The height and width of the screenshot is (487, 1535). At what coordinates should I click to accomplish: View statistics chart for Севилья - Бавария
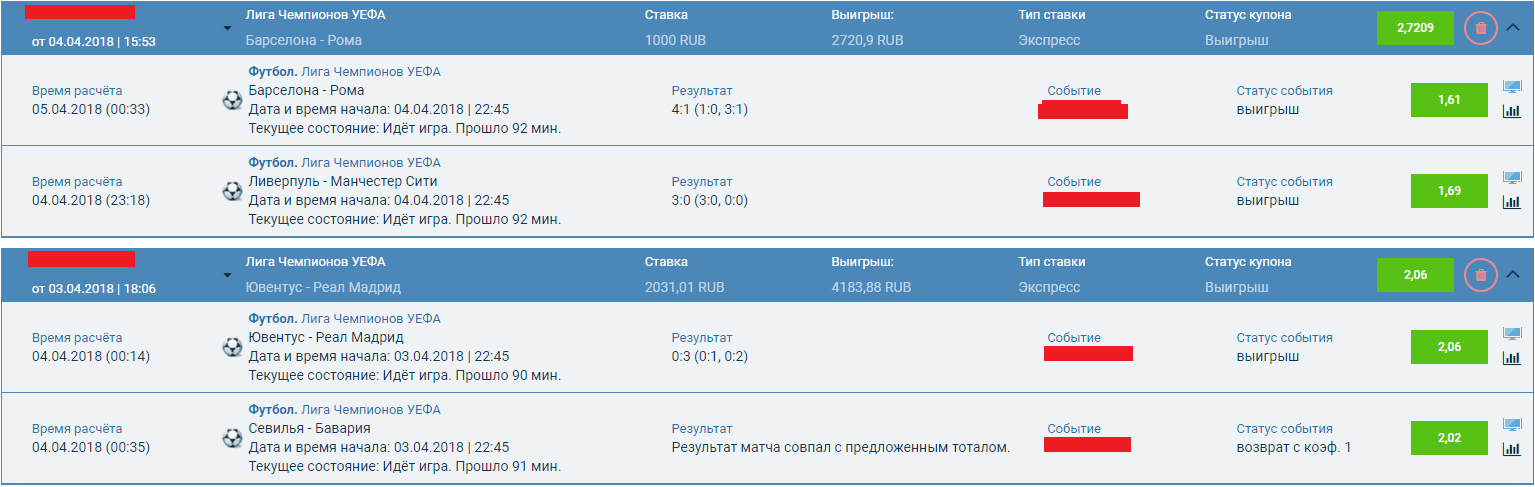(x=1511, y=448)
